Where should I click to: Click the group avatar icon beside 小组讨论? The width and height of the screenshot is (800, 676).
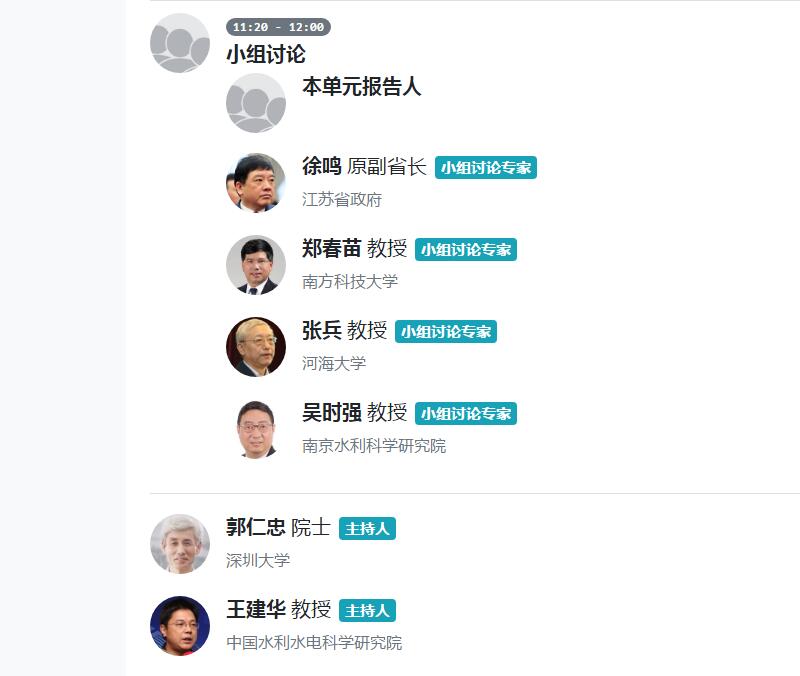coord(180,43)
